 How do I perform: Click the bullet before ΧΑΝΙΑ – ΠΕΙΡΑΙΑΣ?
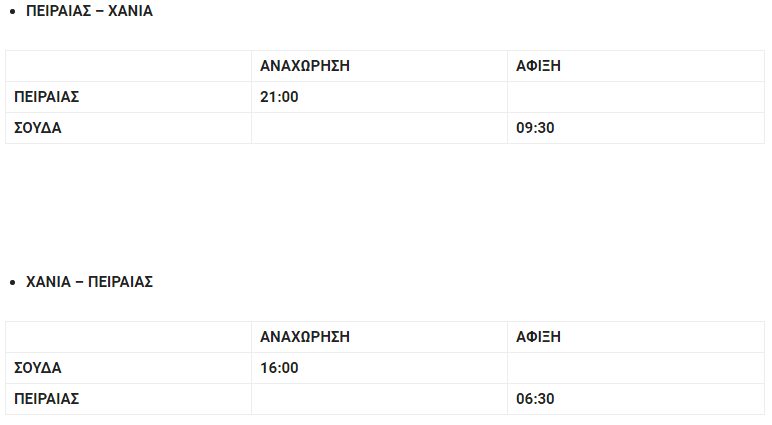pyautogui.click(x=13, y=282)
